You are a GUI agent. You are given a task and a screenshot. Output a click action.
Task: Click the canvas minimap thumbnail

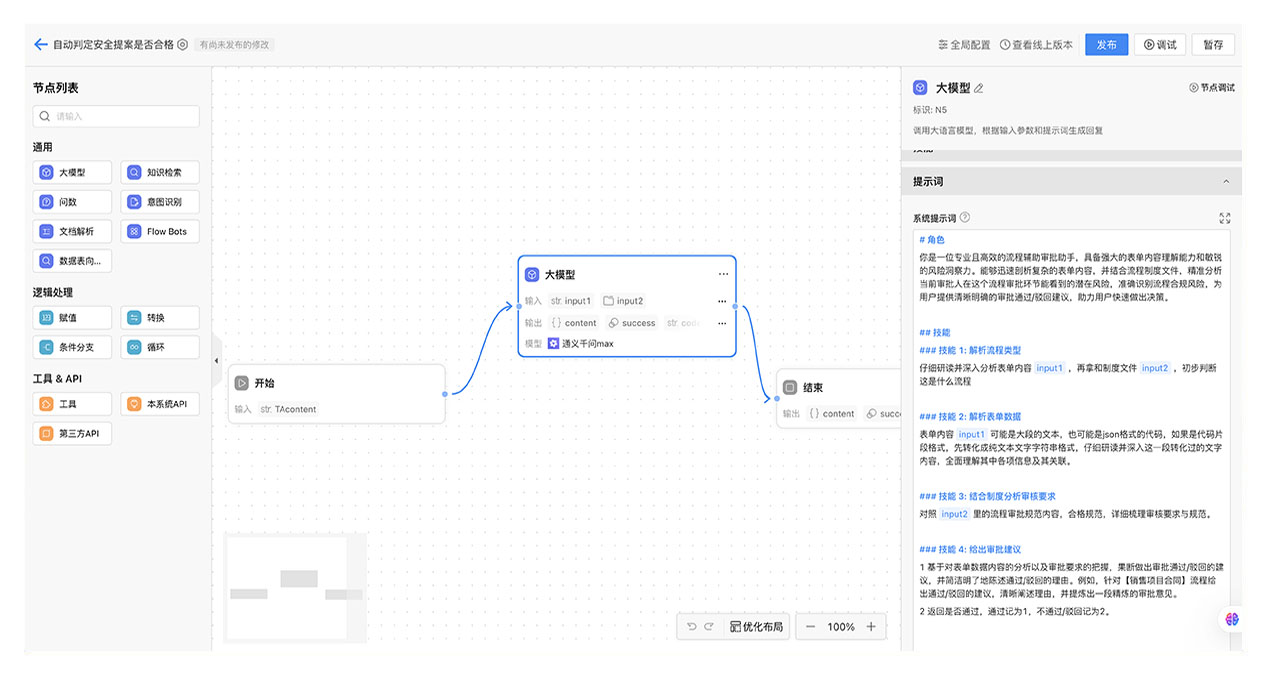pos(287,587)
